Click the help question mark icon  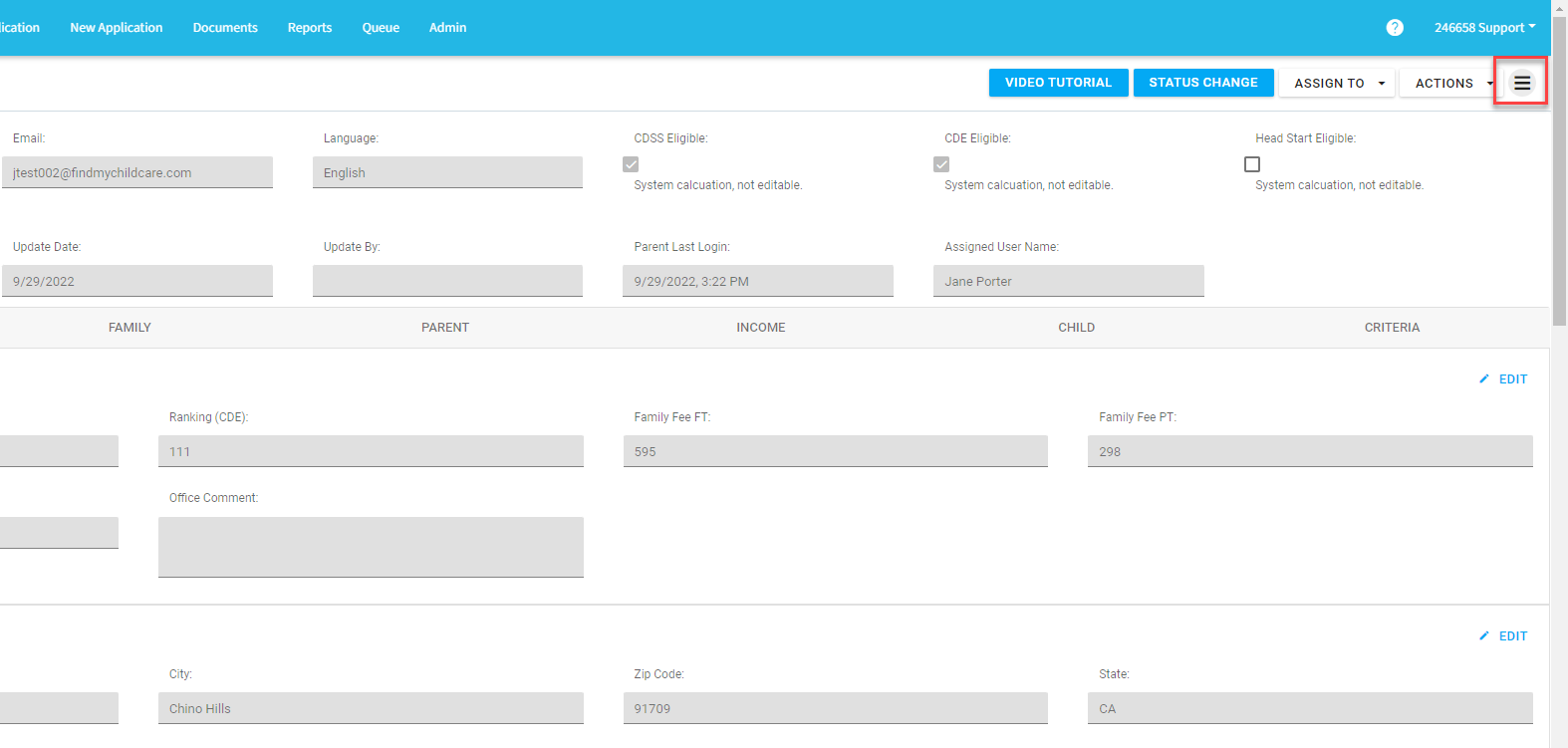[x=1395, y=28]
